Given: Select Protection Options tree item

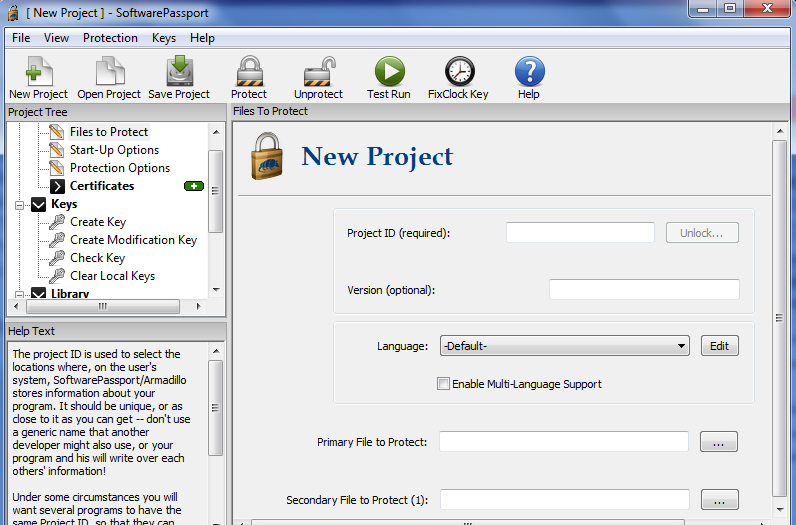Looking at the screenshot, I should click(x=120, y=168).
